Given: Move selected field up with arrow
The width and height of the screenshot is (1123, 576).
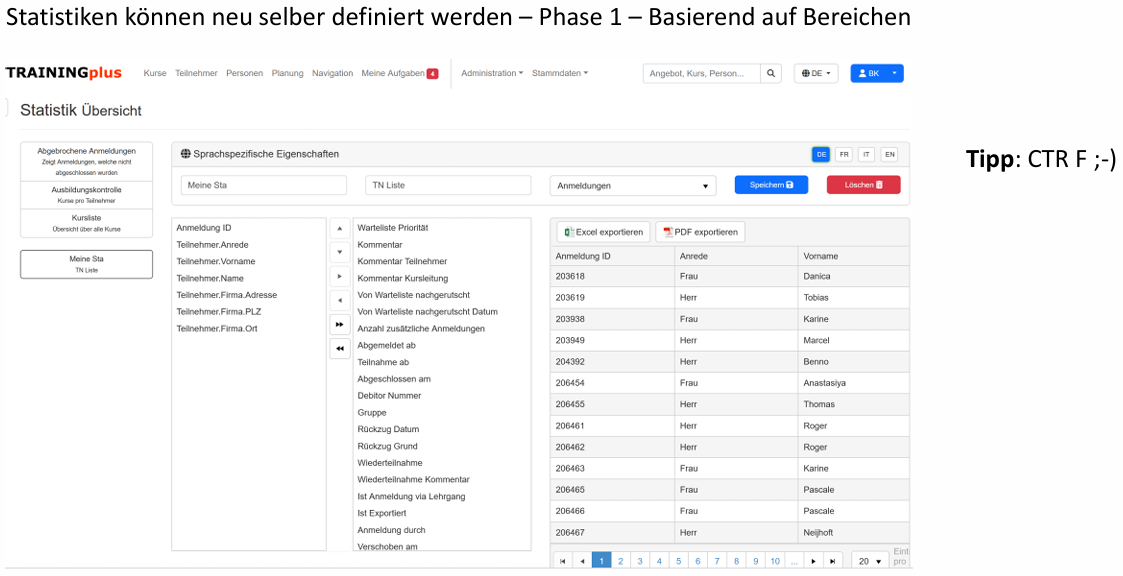Looking at the screenshot, I should pos(340,228).
